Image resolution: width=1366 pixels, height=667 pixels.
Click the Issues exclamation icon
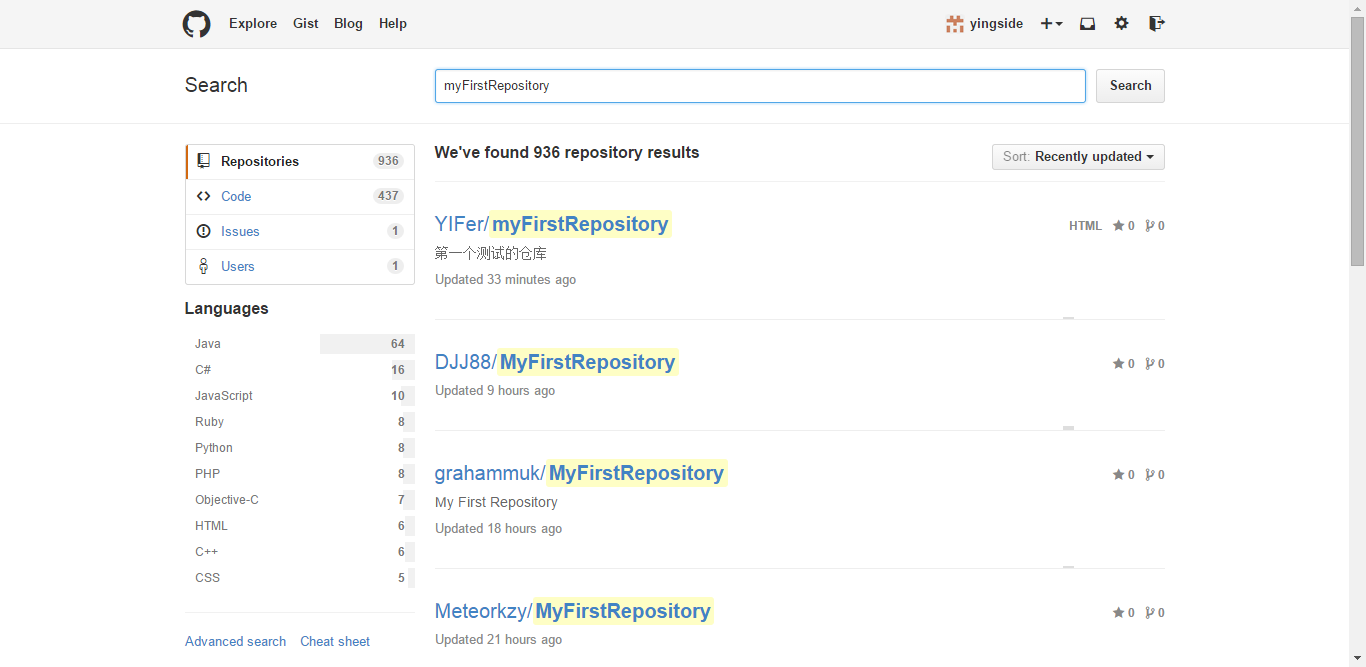click(204, 231)
